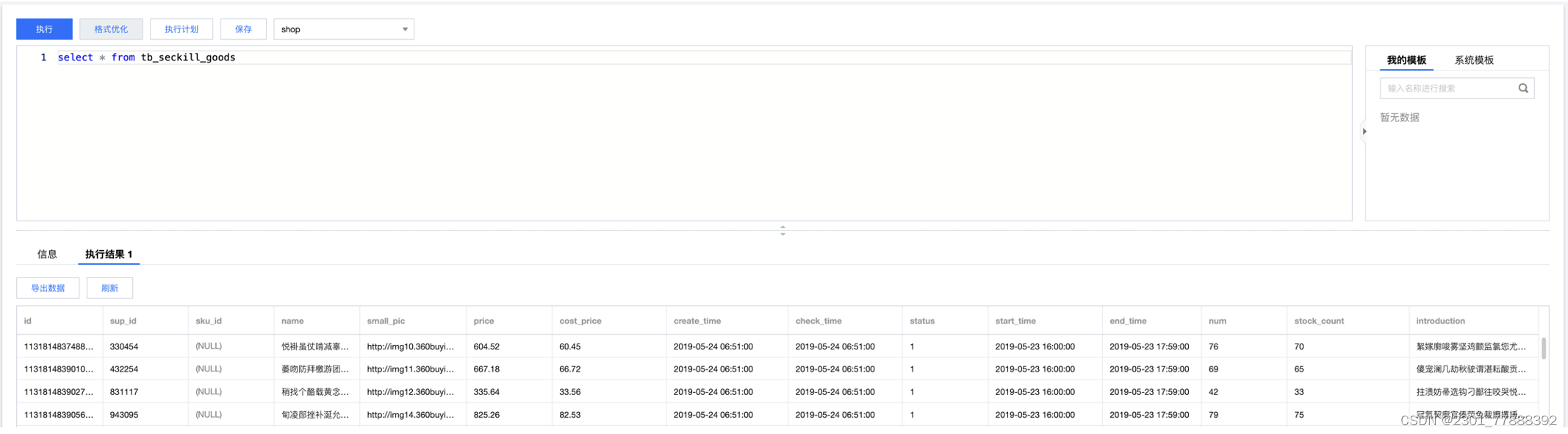The width and height of the screenshot is (1568, 434).
Task: Click price cell 335.64
Action: pos(509,392)
